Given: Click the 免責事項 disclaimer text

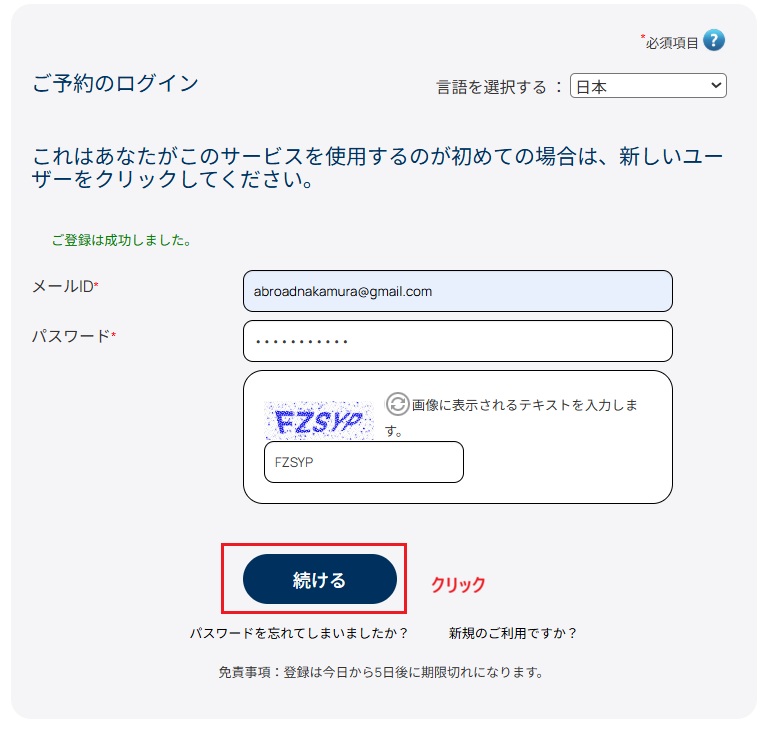Looking at the screenshot, I should (x=380, y=672).
